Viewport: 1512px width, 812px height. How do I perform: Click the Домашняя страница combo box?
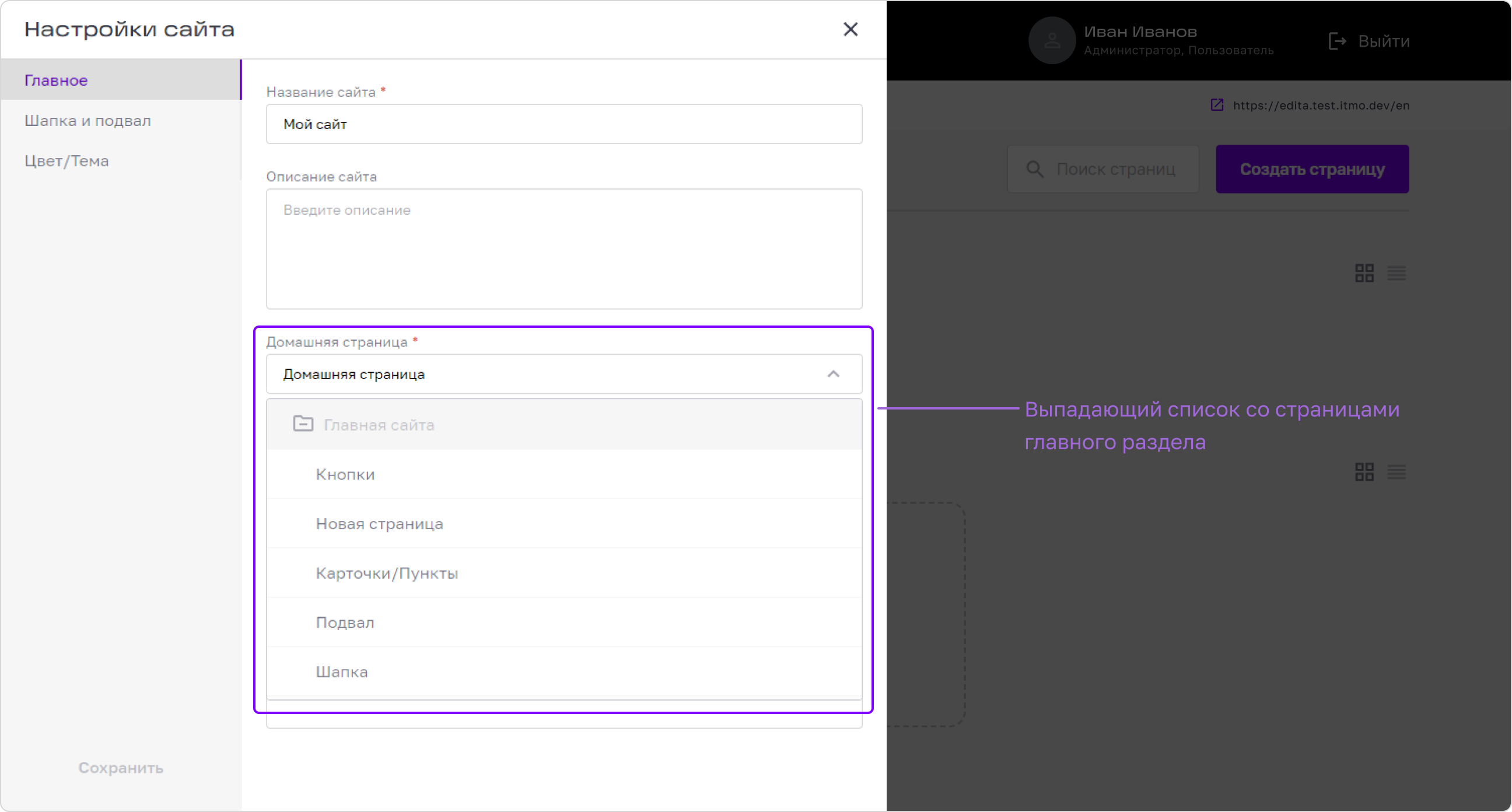tap(564, 374)
